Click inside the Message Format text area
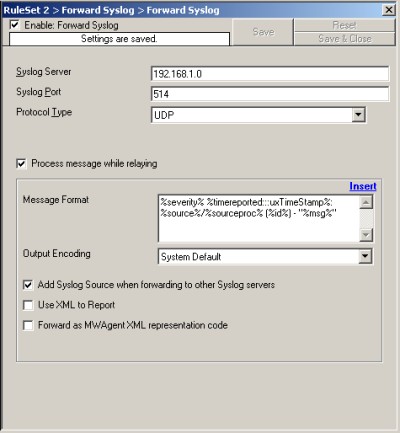Image resolution: width=400 pixels, height=433 pixels. click(x=259, y=219)
